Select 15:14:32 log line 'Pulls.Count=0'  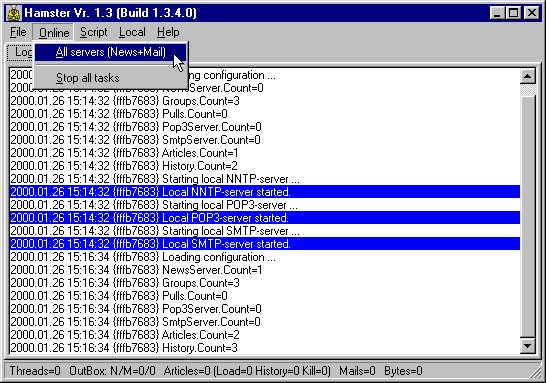pos(265,114)
